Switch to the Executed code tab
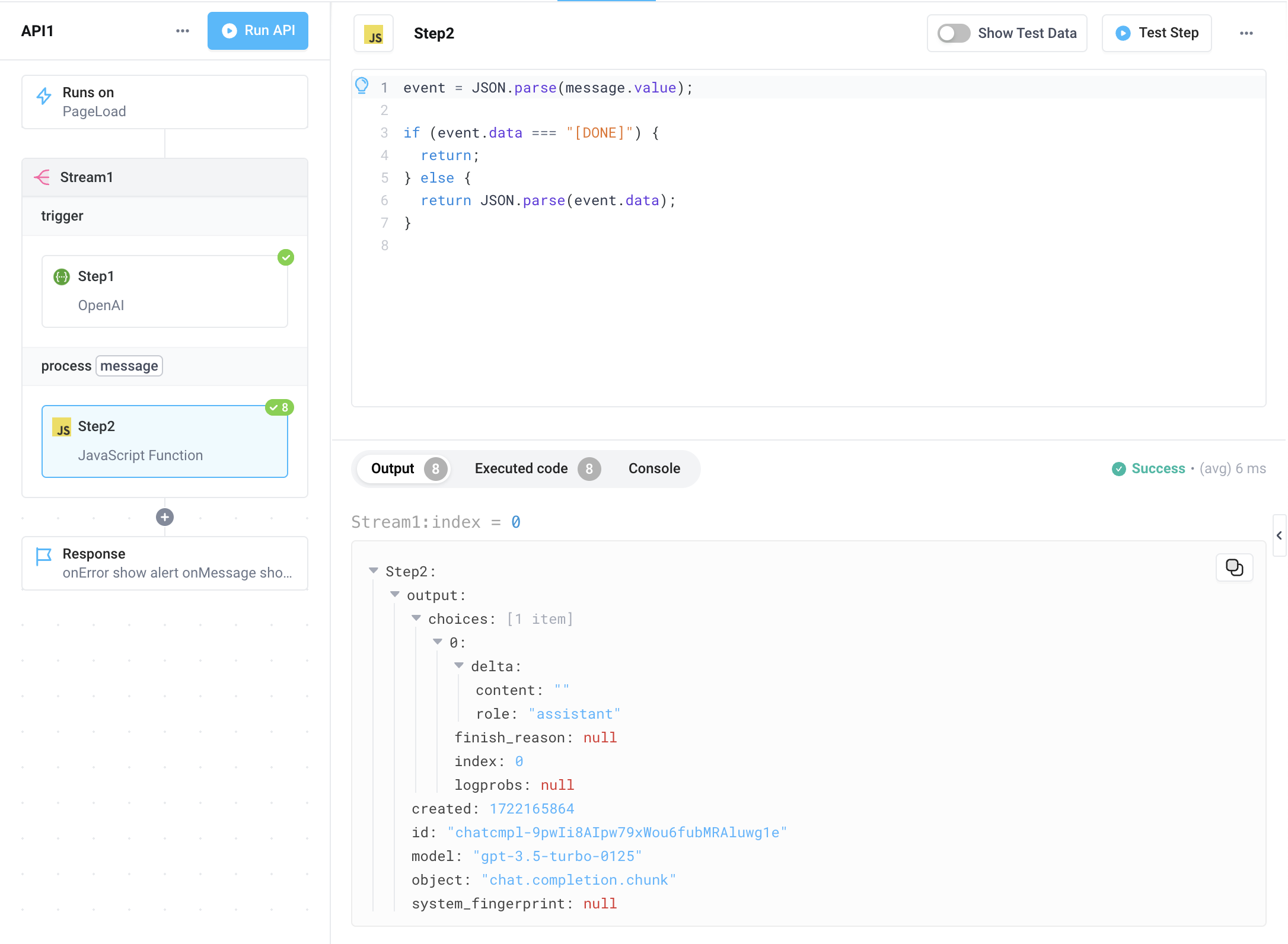The width and height of the screenshot is (1288, 944). click(x=521, y=468)
